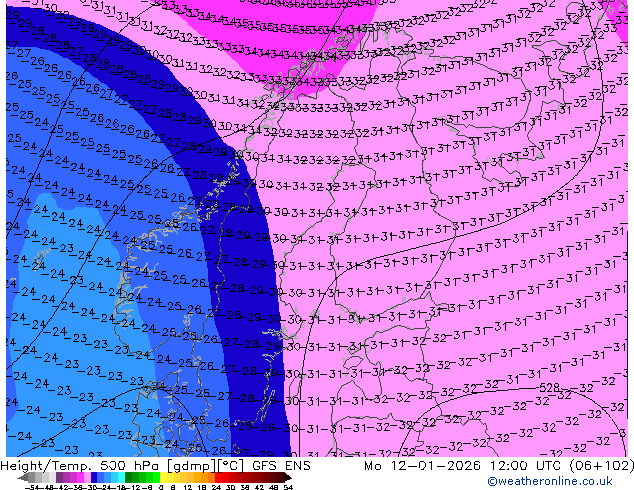Click the weatheronline.co.uk copyright link

(x=550, y=481)
